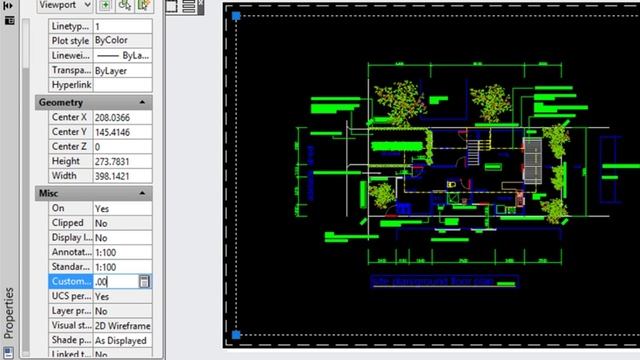Screen dimensions: 640x360
Task: Click the calculator icon in Custom scale
Action: (144, 282)
